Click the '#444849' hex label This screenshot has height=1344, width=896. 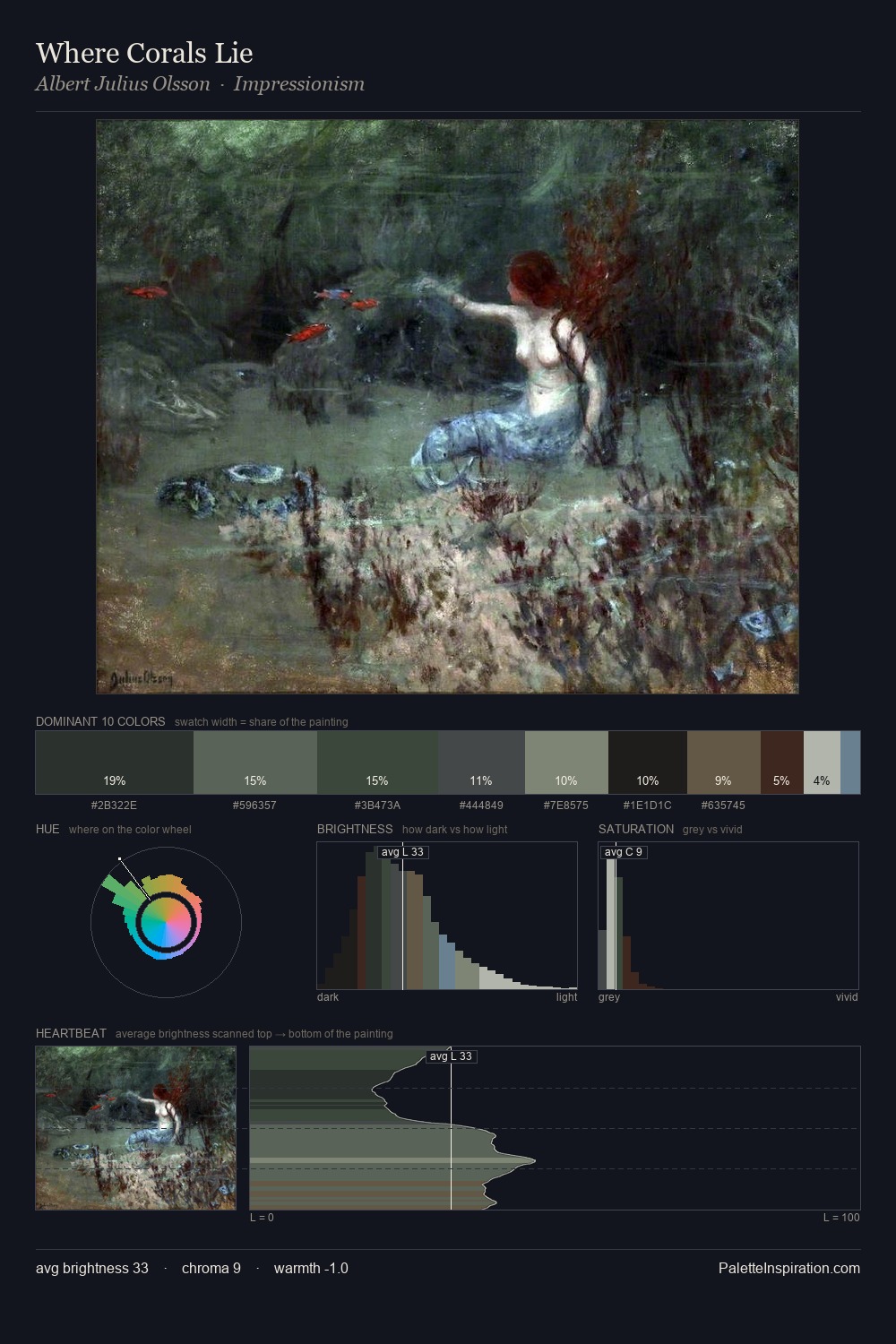481,805
